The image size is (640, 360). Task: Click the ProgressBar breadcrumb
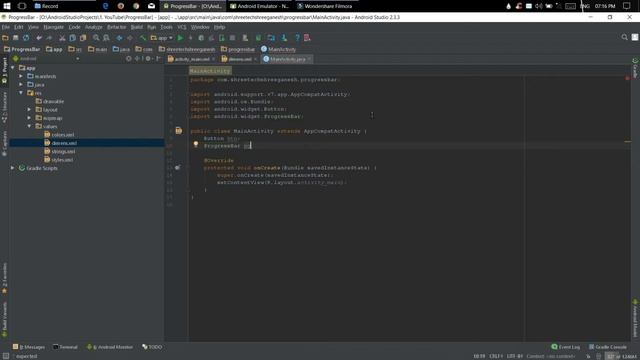pos(22,49)
